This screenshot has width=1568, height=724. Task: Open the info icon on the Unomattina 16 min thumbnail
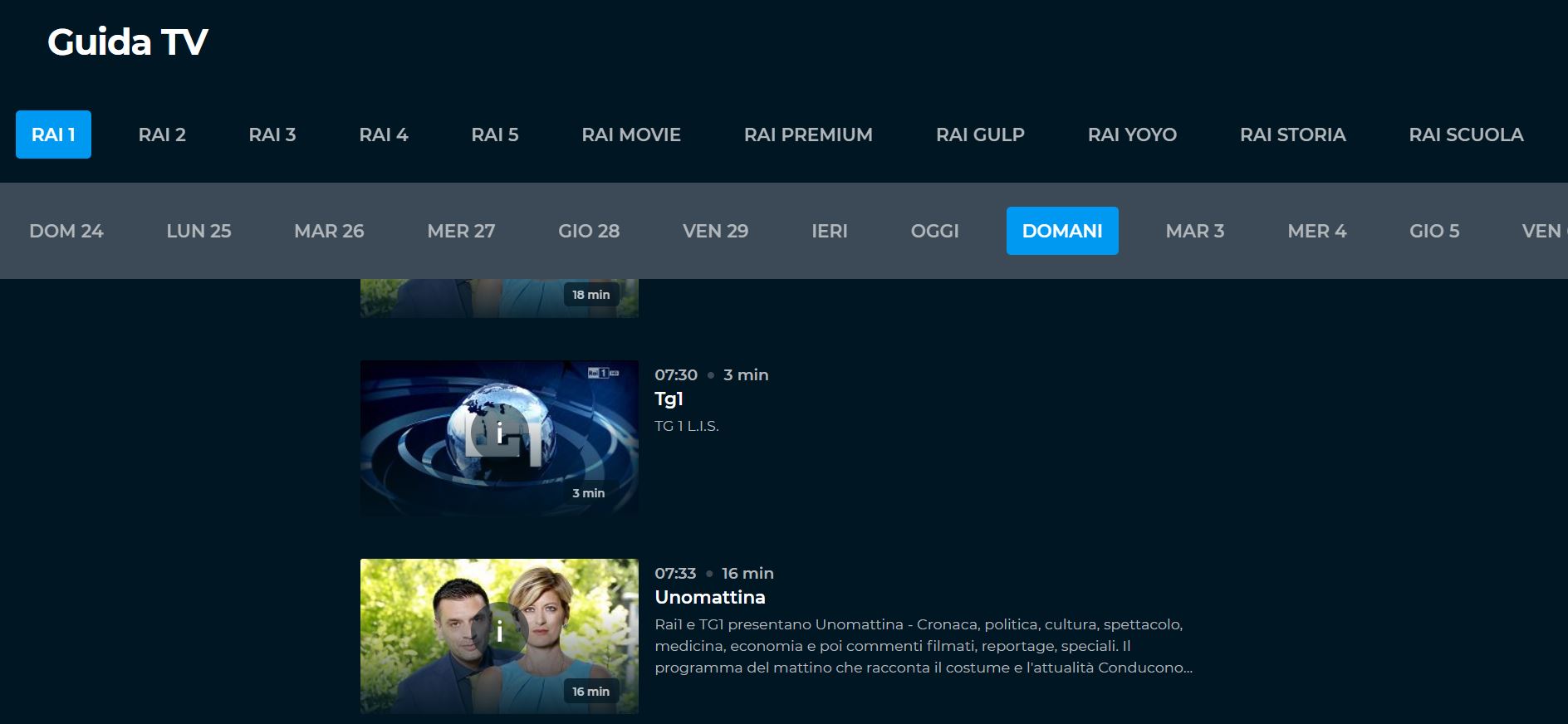(499, 632)
